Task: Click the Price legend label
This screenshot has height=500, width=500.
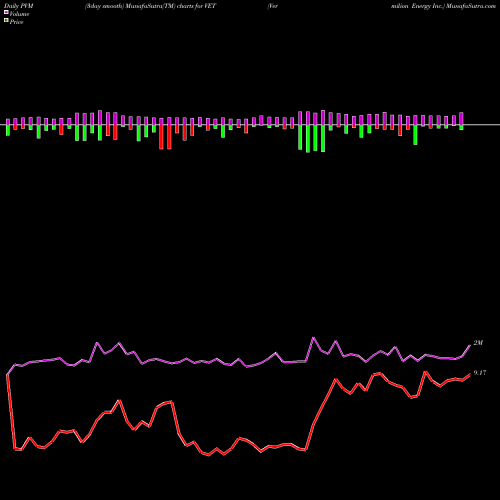Action: coord(16,22)
